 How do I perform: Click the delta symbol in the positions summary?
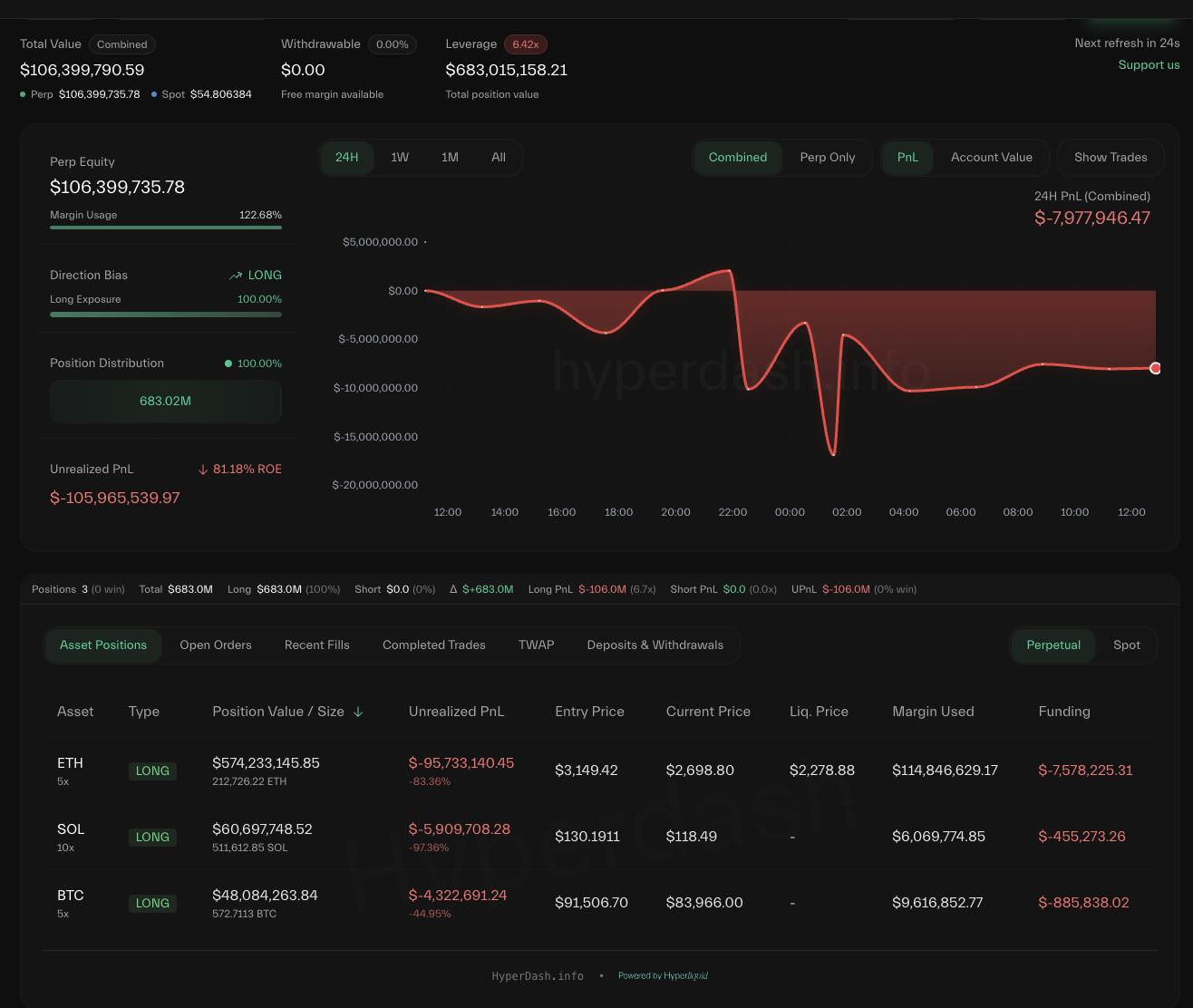pos(453,589)
